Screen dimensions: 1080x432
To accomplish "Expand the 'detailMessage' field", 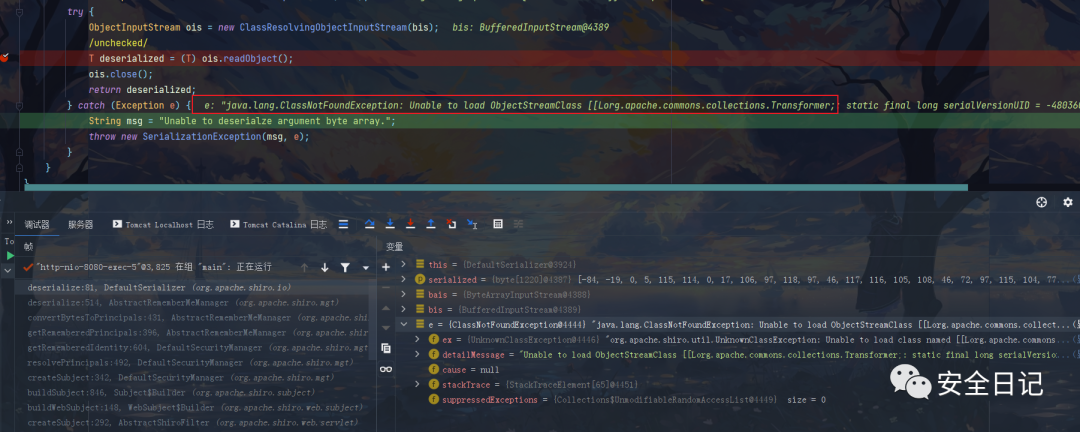I will [x=417, y=355].
